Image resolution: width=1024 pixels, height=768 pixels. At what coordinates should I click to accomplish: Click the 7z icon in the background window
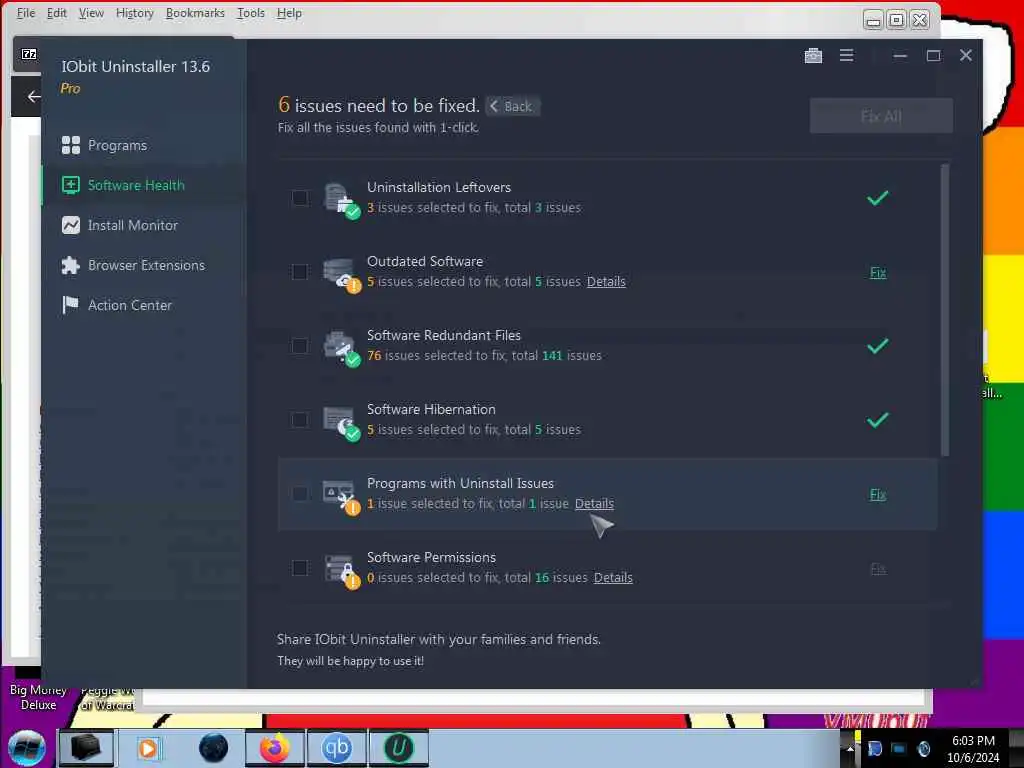click(29, 54)
